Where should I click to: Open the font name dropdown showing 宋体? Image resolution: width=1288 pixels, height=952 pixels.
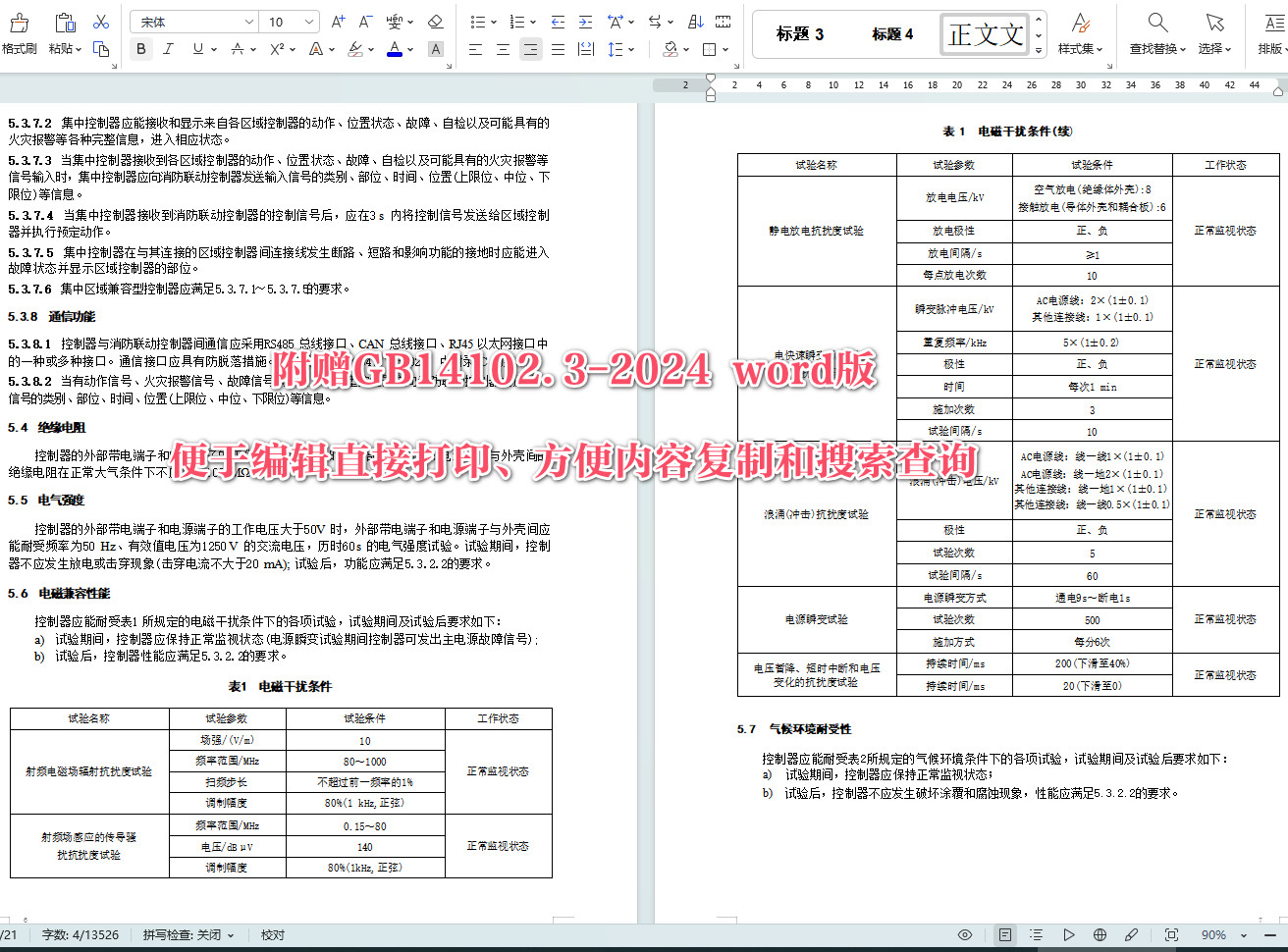pyautogui.click(x=193, y=21)
